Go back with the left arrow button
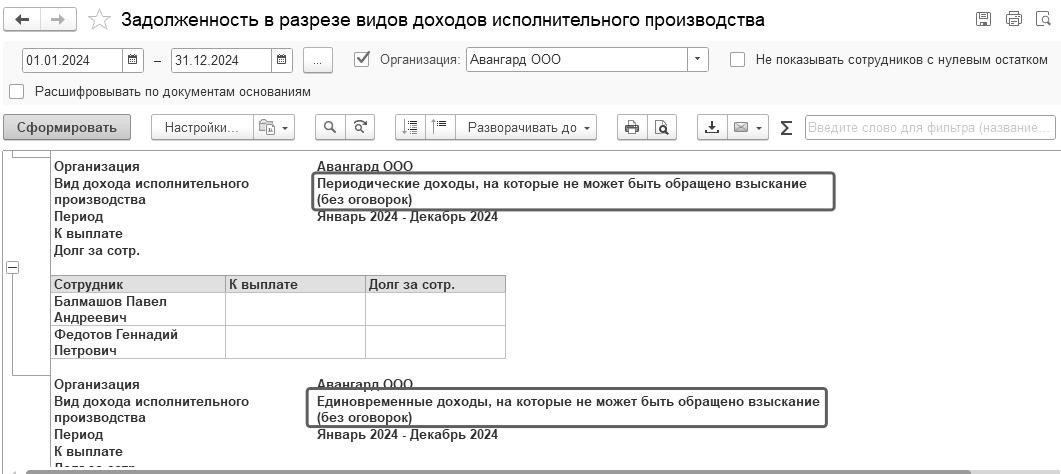 pyautogui.click(x=22, y=20)
